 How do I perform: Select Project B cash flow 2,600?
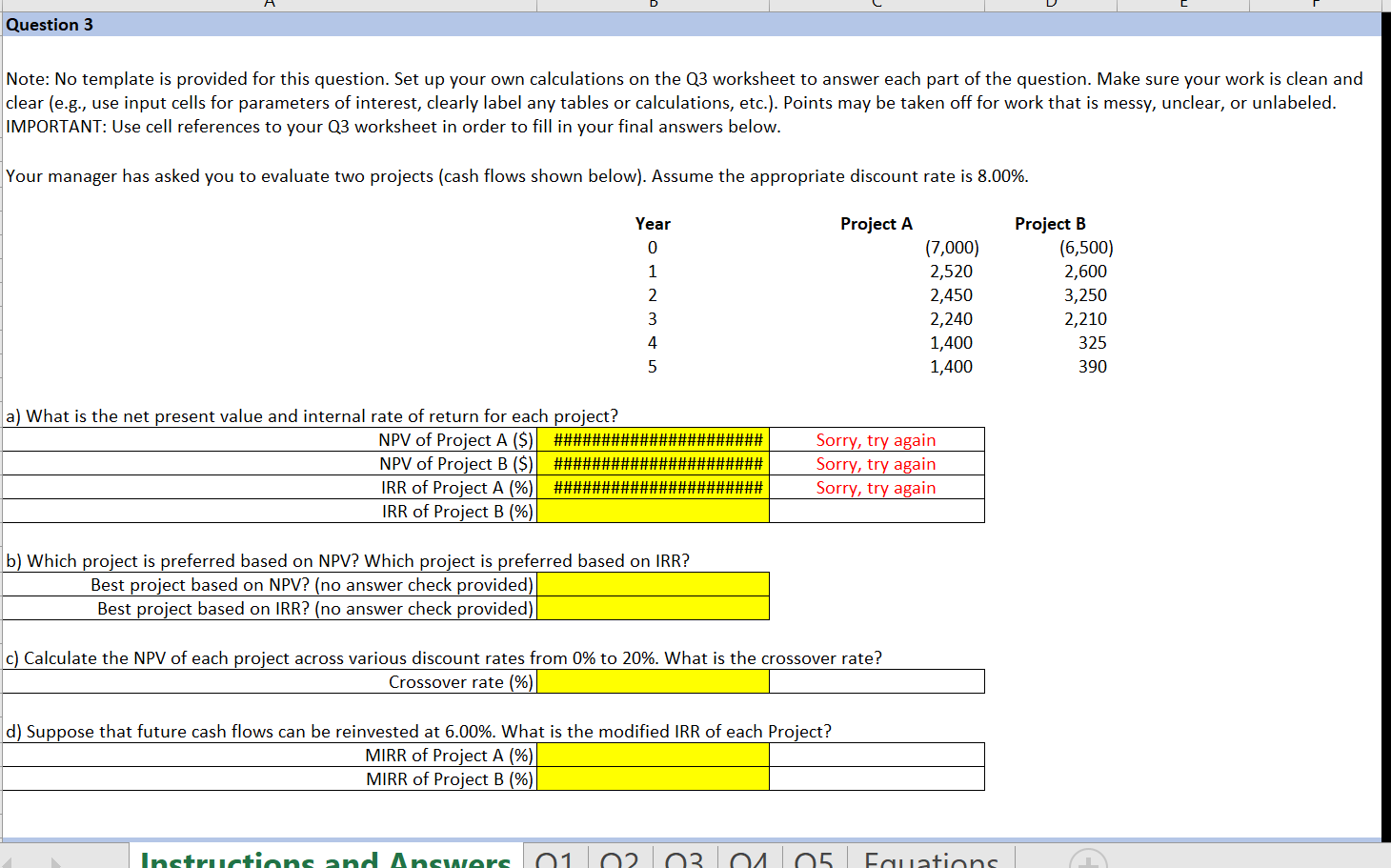pos(1085,272)
